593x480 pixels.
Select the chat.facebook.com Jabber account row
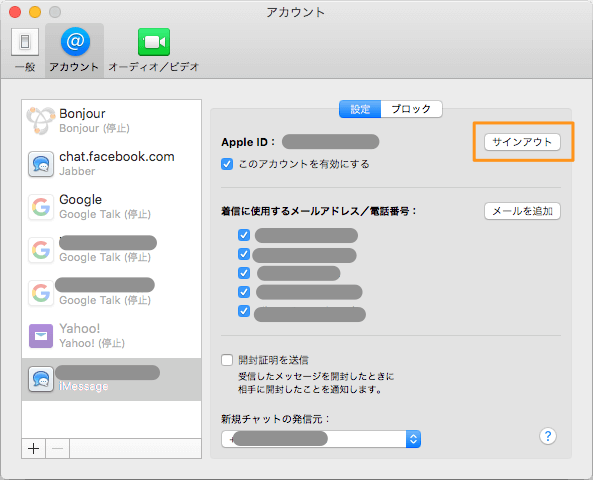112,164
